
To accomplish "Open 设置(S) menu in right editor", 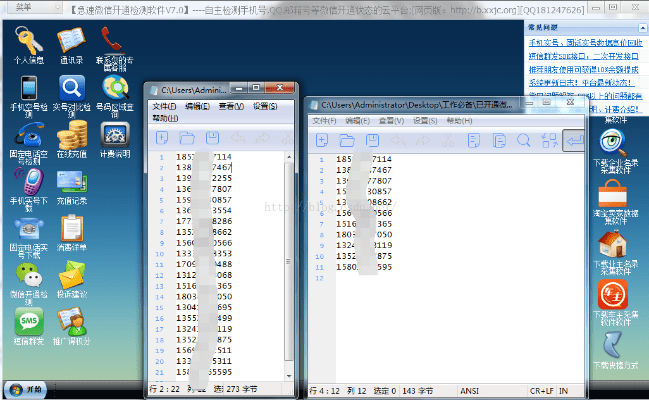I will click(425, 120).
